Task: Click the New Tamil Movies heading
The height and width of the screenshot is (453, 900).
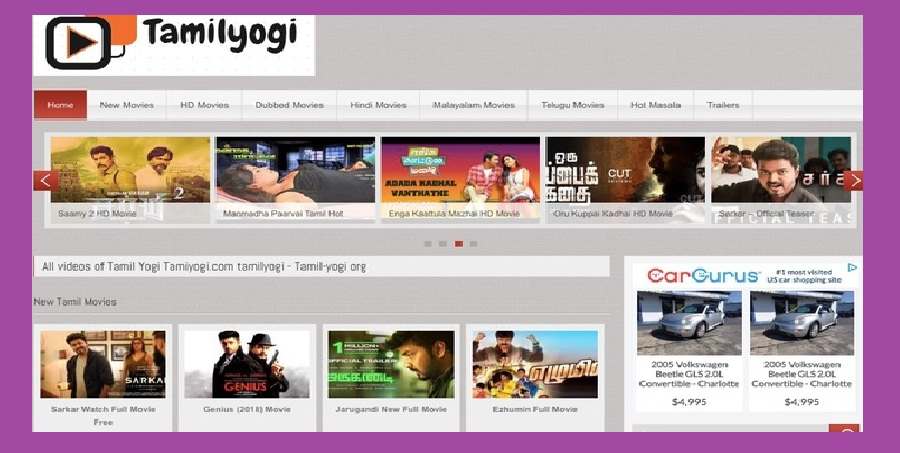Action: tap(75, 302)
